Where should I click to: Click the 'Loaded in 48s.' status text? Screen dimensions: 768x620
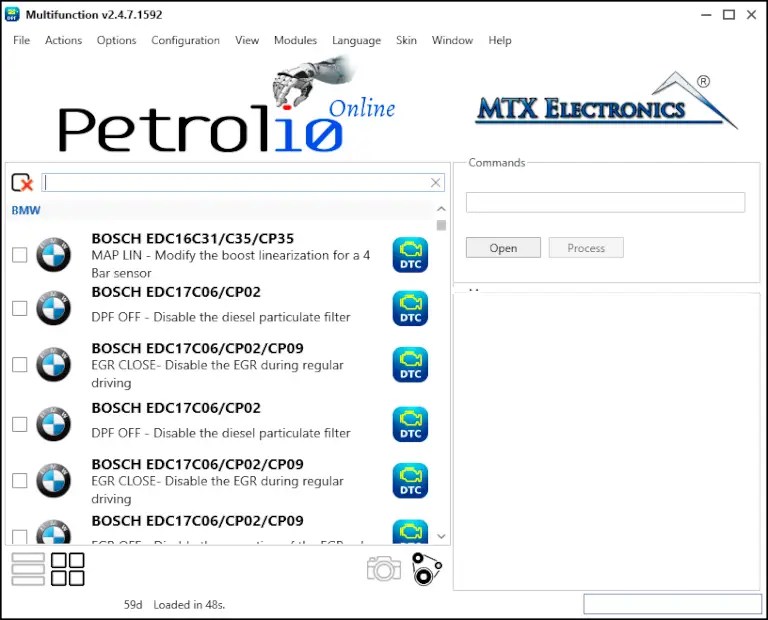click(189, 605)
